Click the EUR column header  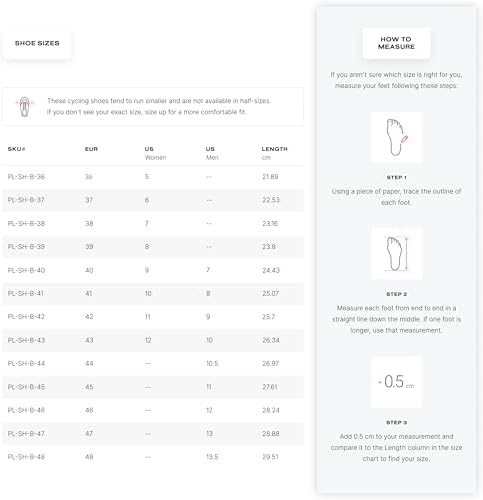pos(91,149)
